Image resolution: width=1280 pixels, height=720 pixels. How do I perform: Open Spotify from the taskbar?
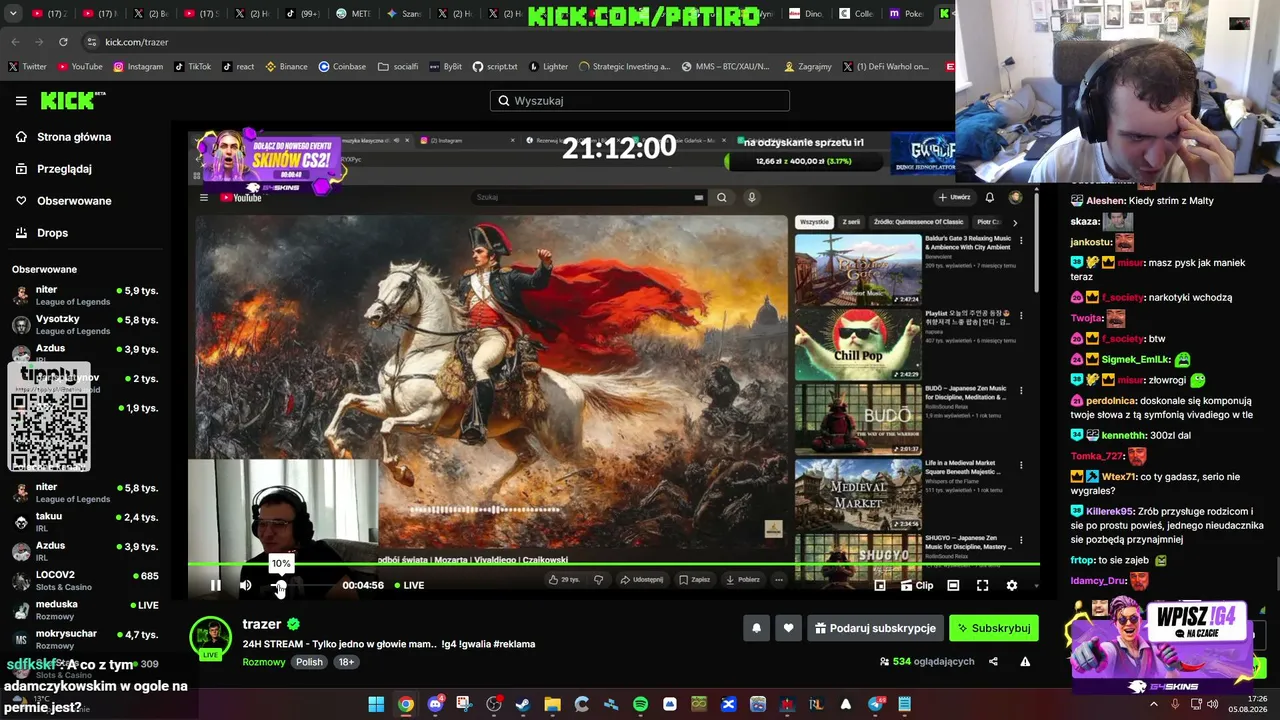[x=640, y=704]
